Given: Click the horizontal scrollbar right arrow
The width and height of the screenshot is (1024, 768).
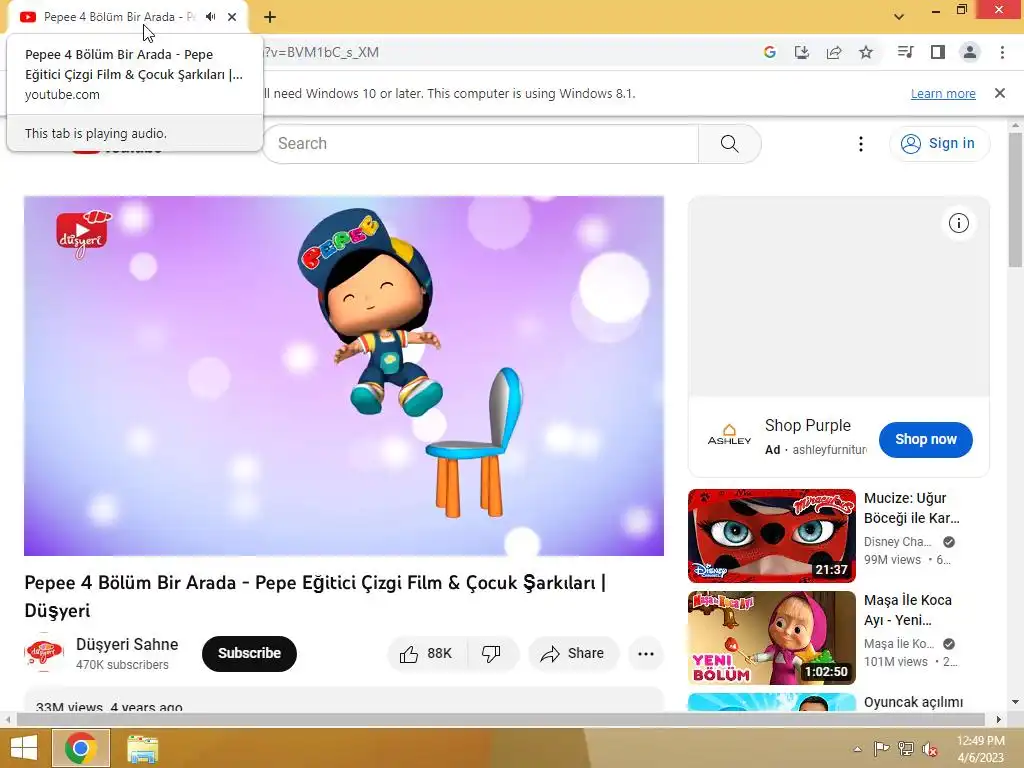Looking at the screenshot, I should (999, 720).
